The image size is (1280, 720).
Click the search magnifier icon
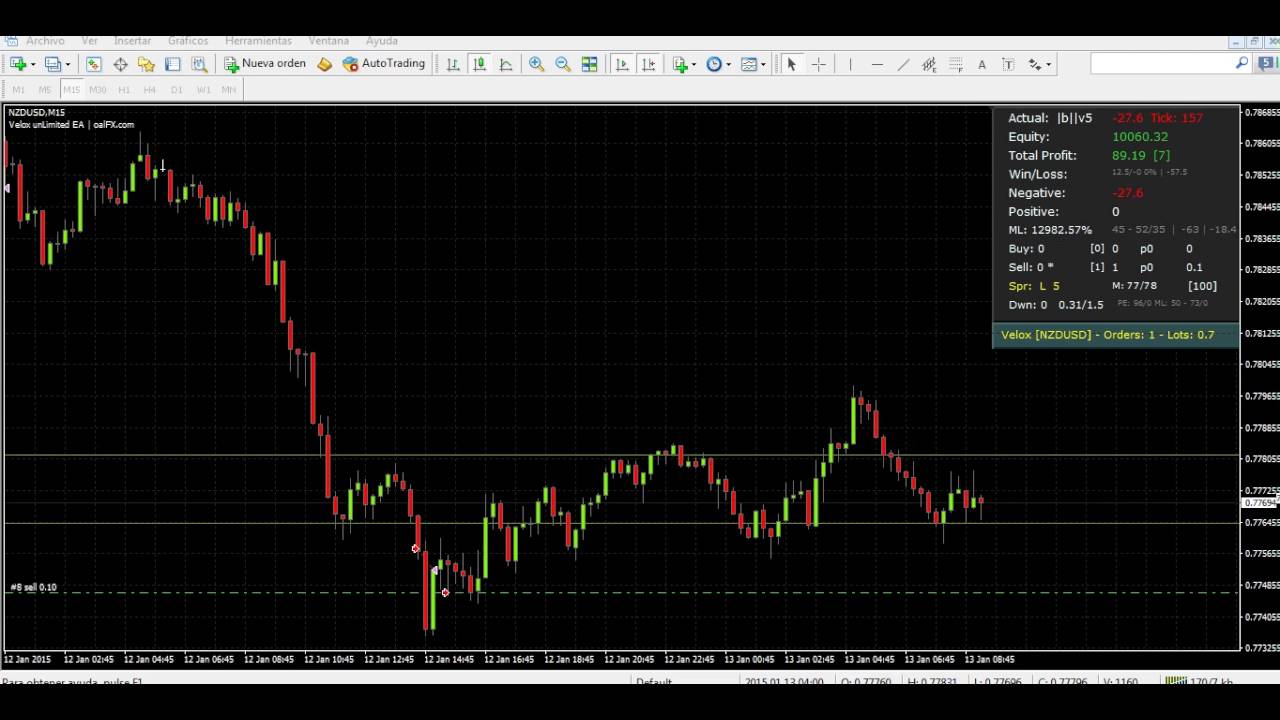click(x=1242, y=63)
